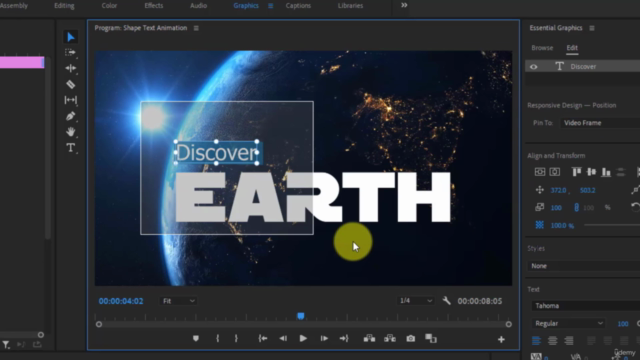The image size is (640, 360).
Task: Click the position Y value 503.2
Action: click(x=587, y=190)
